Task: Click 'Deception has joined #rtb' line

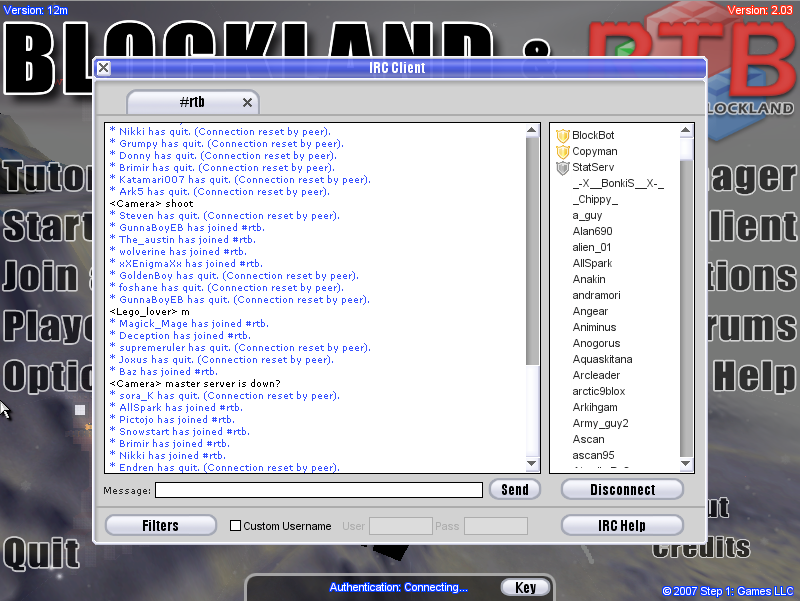Action: tap(180, 336)
